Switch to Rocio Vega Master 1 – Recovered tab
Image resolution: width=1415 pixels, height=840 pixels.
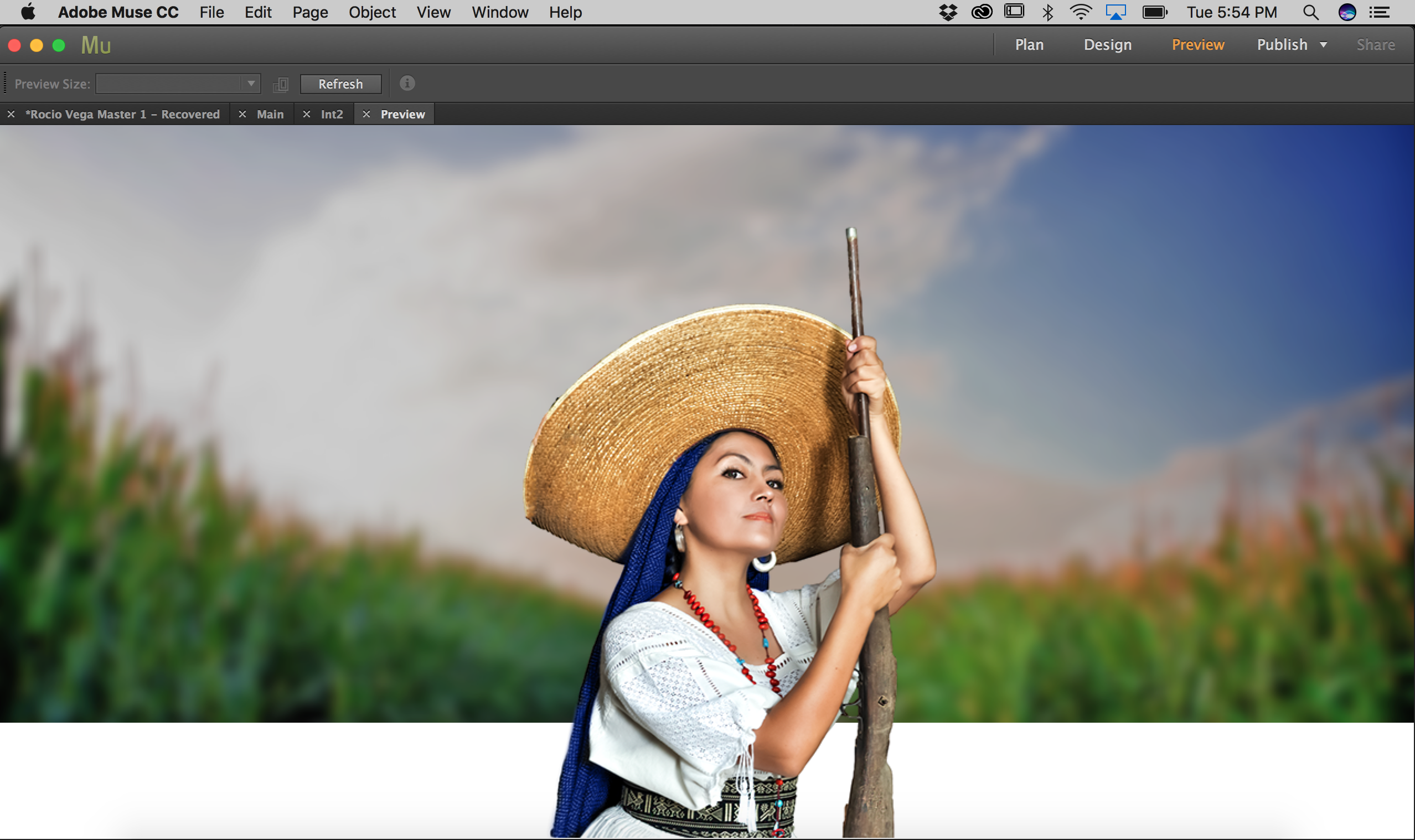[x=122, y=115]
